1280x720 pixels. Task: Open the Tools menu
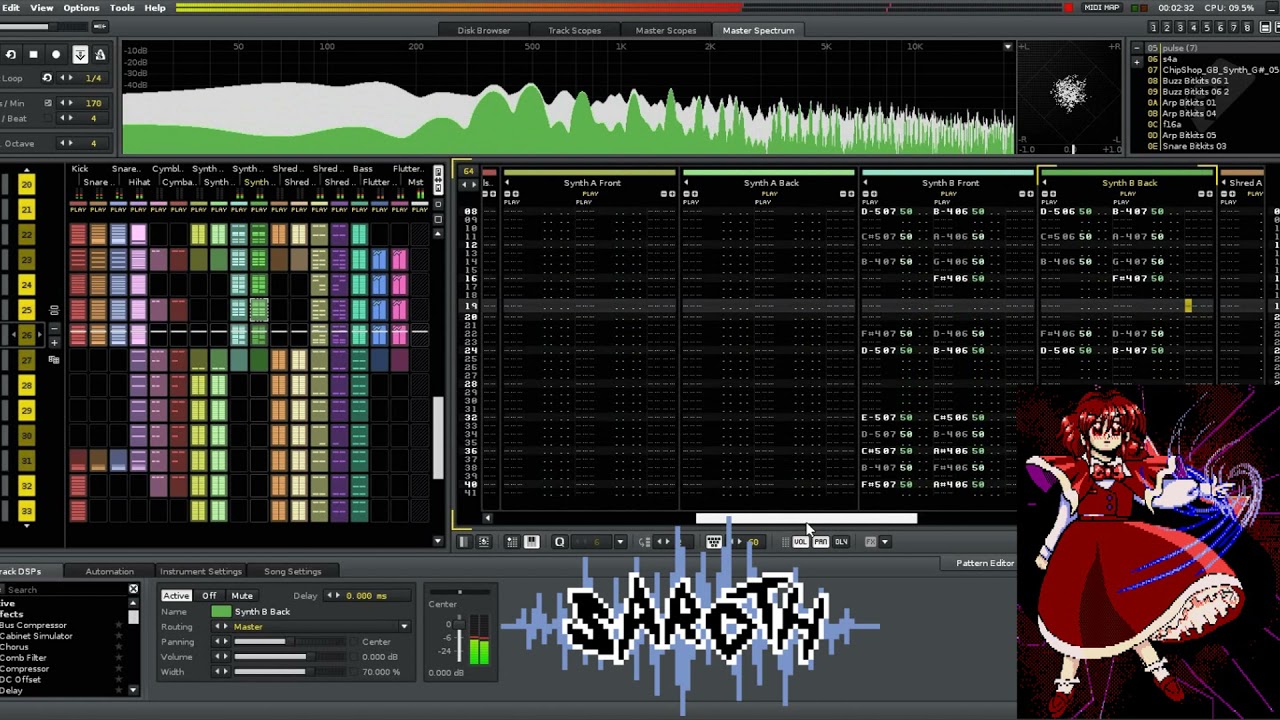coord(122,8)
